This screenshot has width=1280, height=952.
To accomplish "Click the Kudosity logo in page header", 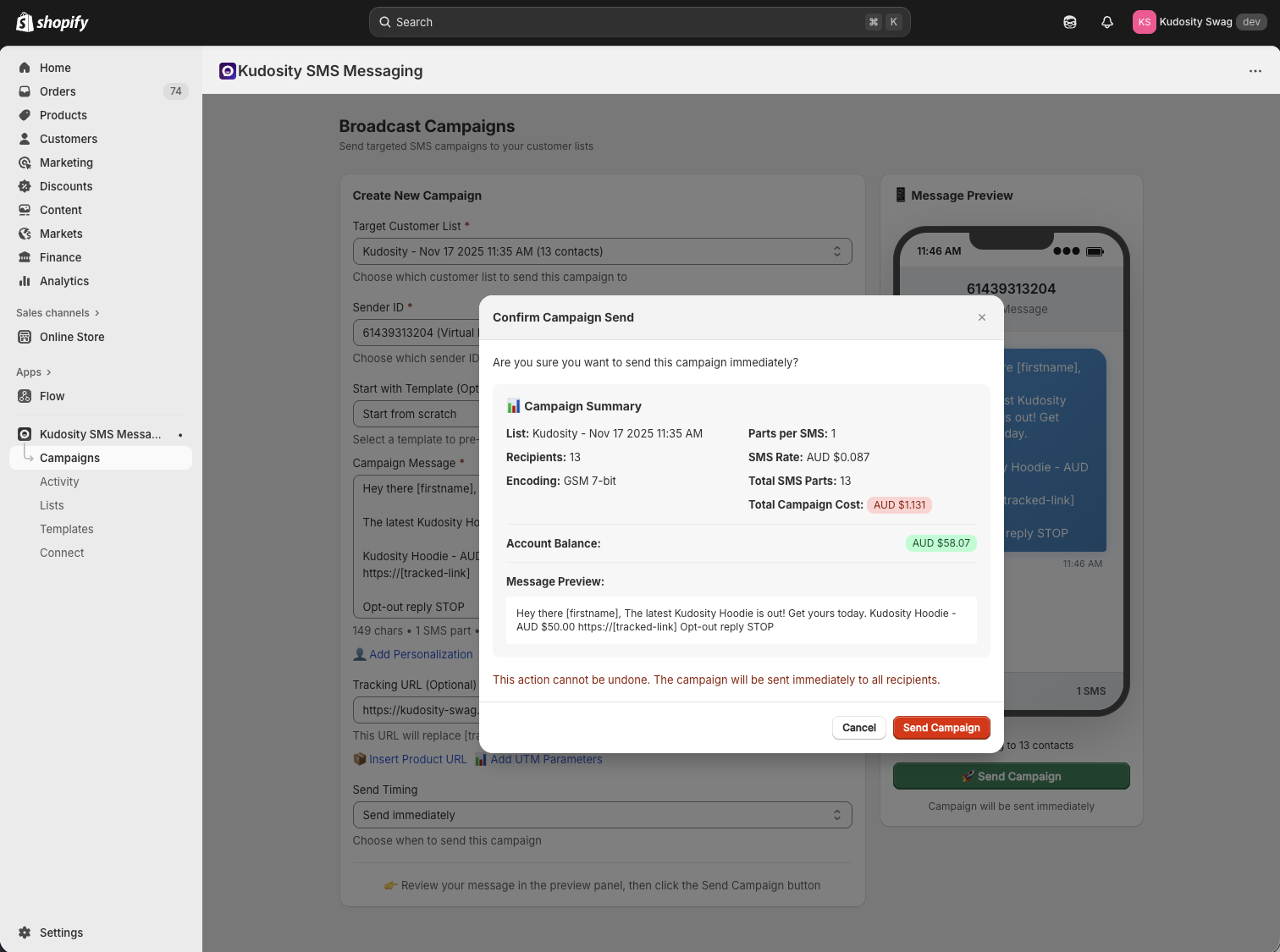I will coord(227,71).
